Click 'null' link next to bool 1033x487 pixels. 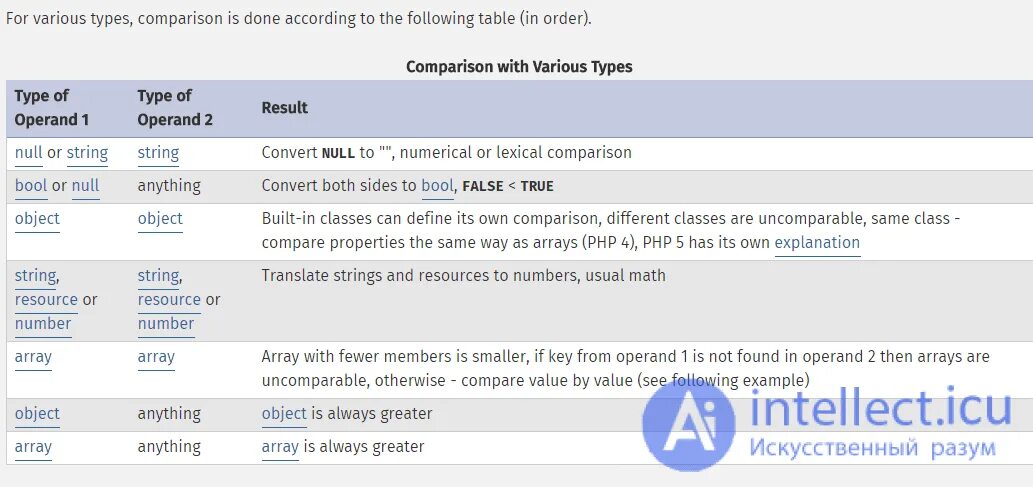[x=85, y=186]
